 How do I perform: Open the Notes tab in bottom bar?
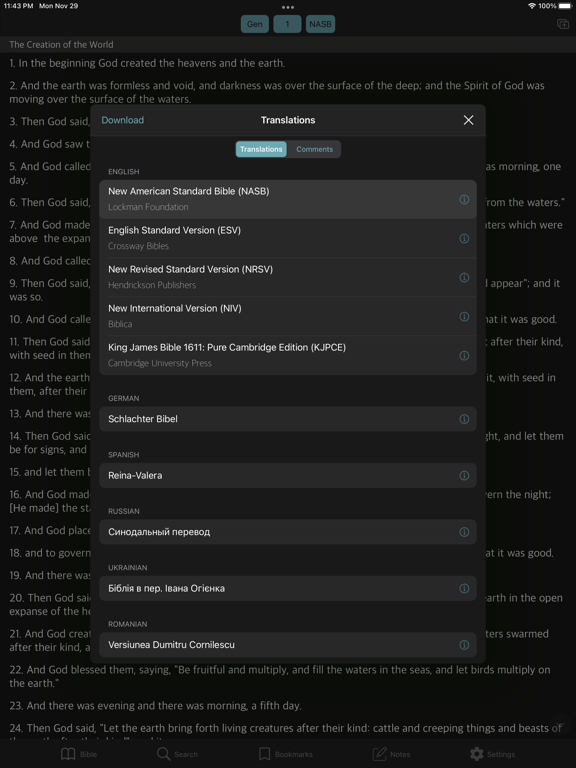click(391, 754)
